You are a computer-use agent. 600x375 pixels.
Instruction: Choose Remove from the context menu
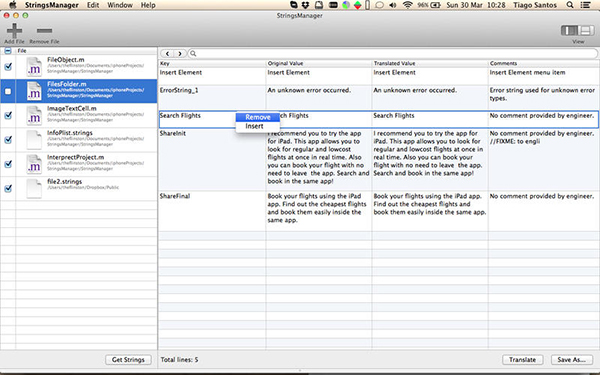(x=258, y=117)
